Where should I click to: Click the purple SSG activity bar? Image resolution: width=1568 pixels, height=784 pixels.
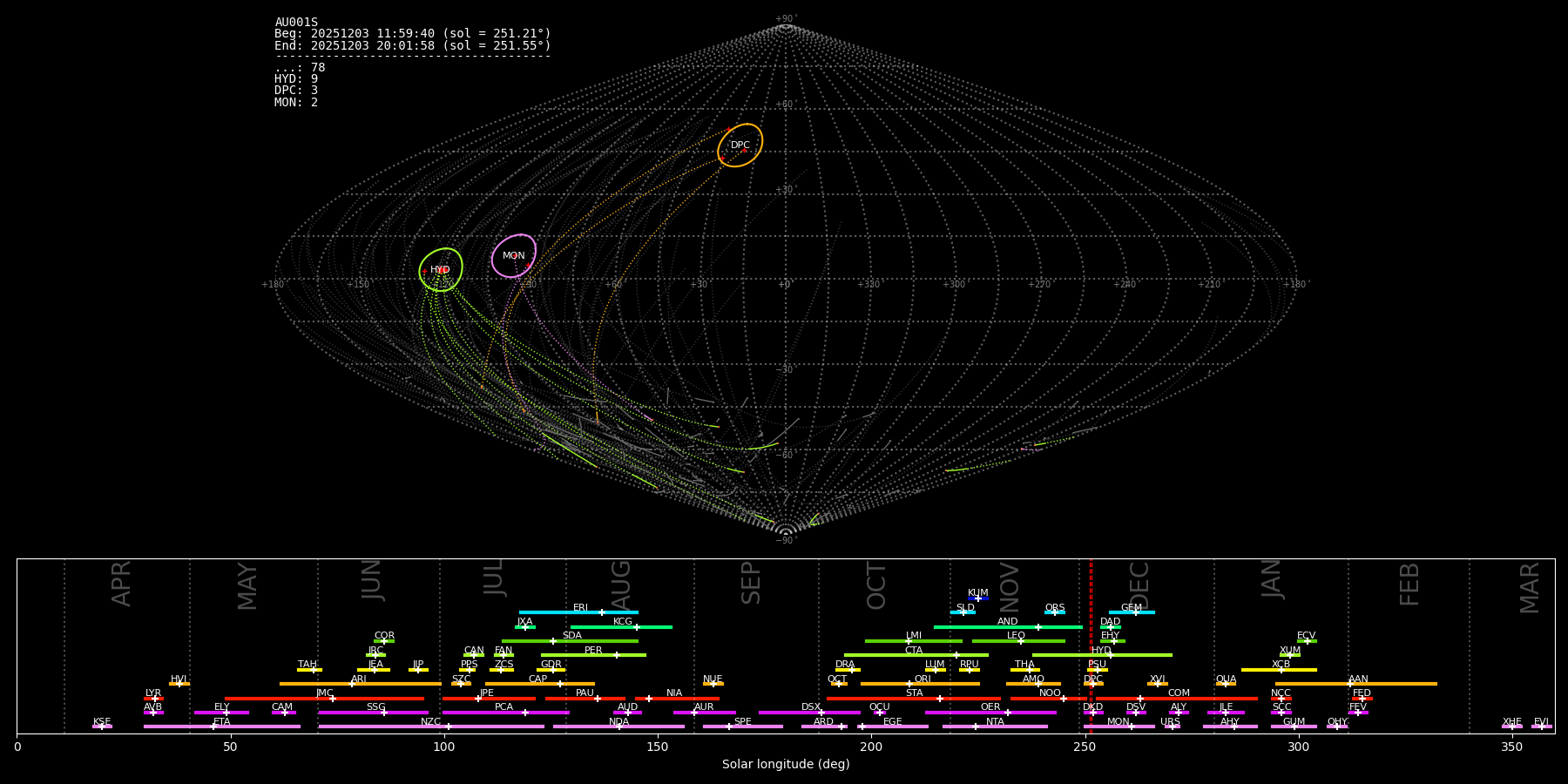(373, 713)
